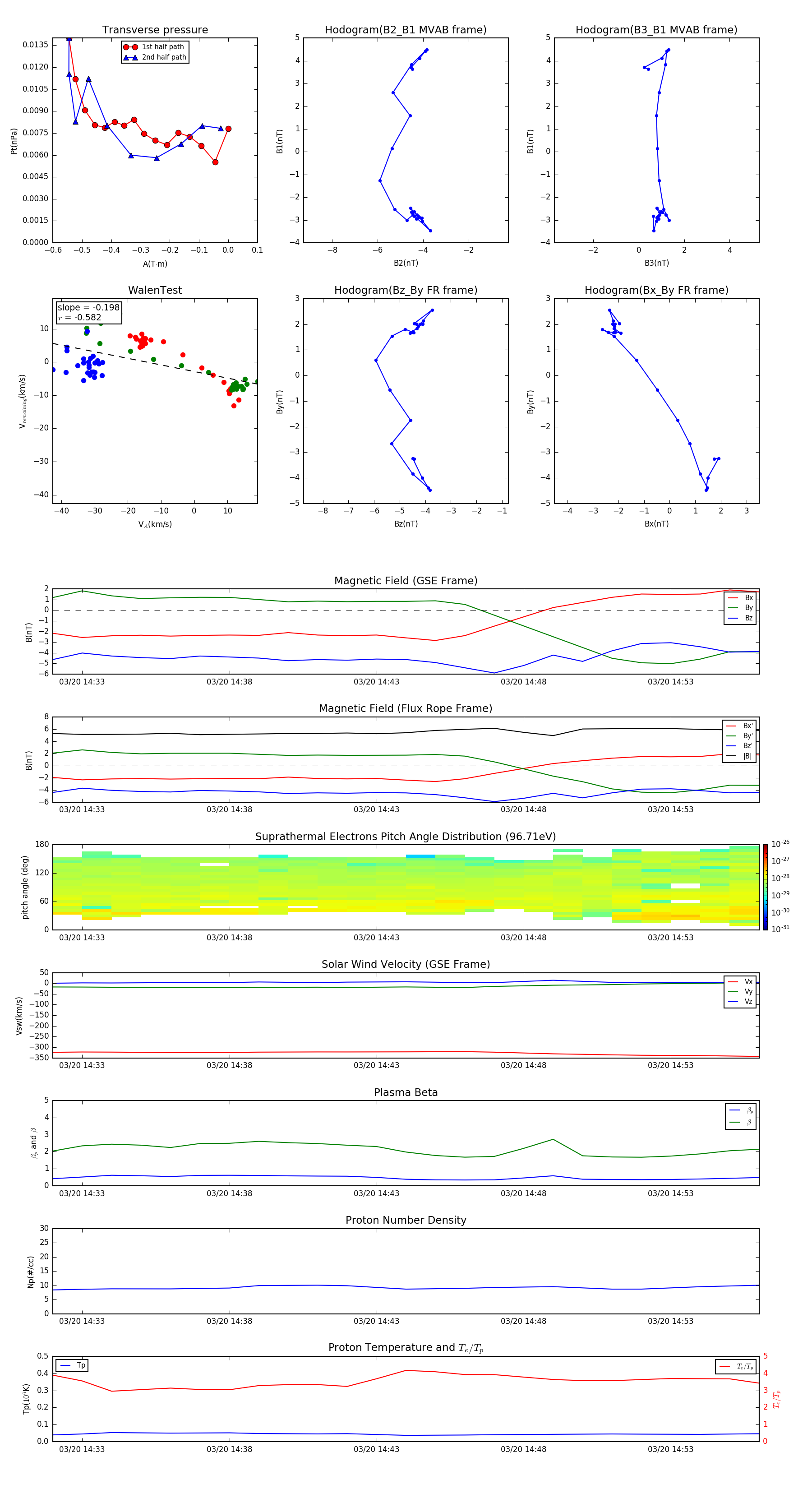Click the 'Vsw(km/s)' y-axis label
Screen dimensions: 812x1489
(19, 1016)
